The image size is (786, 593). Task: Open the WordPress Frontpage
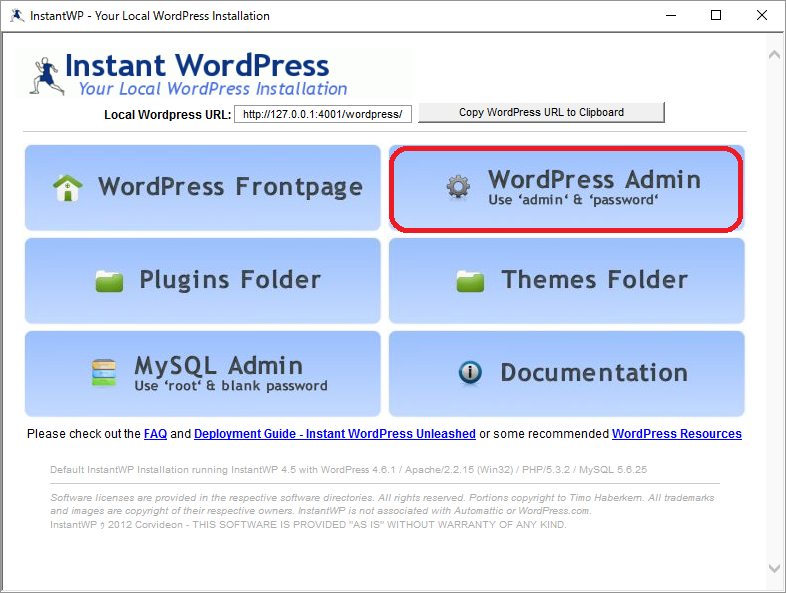coord(203,187)
